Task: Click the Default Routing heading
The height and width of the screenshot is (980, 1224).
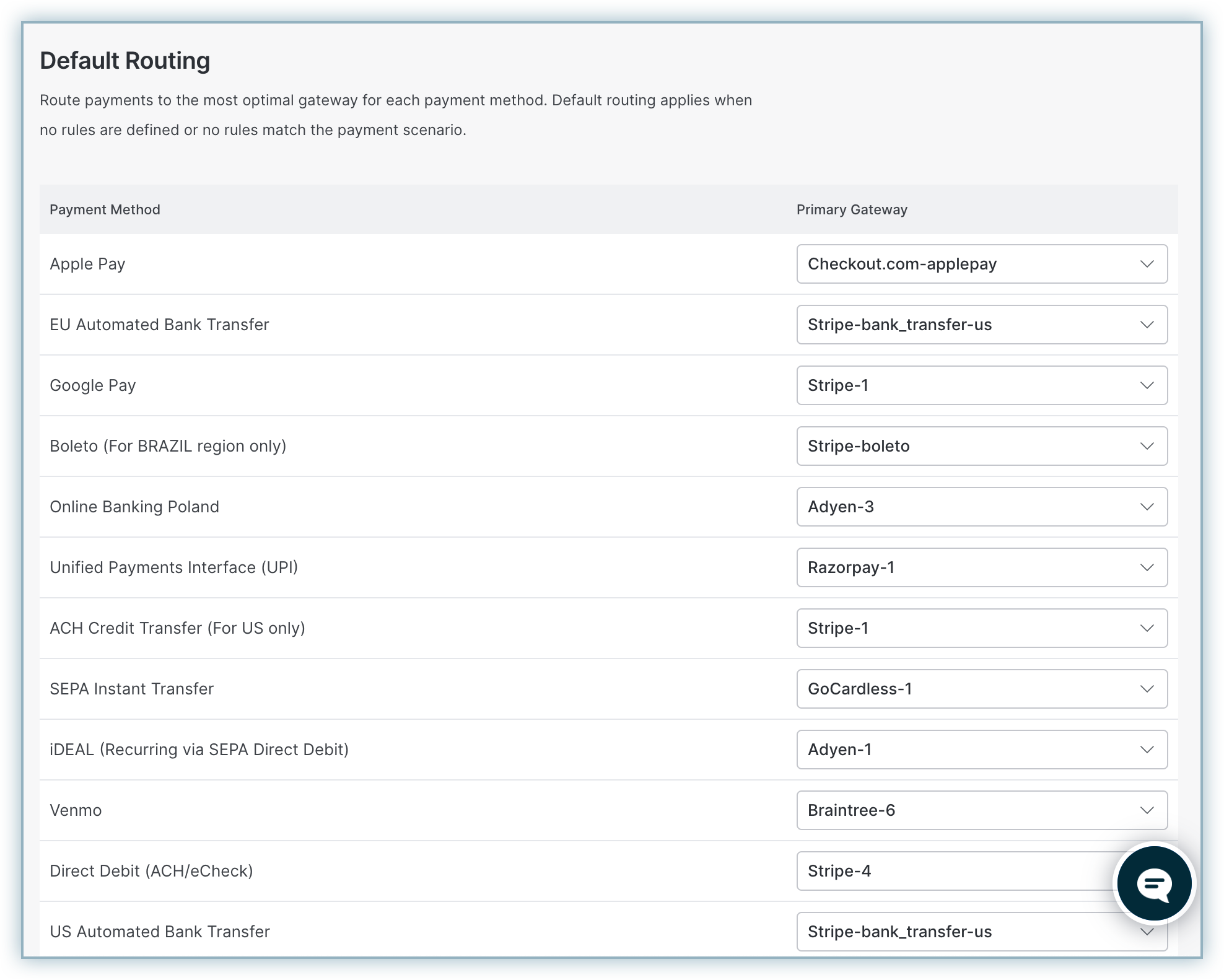Action: [125, 61]
